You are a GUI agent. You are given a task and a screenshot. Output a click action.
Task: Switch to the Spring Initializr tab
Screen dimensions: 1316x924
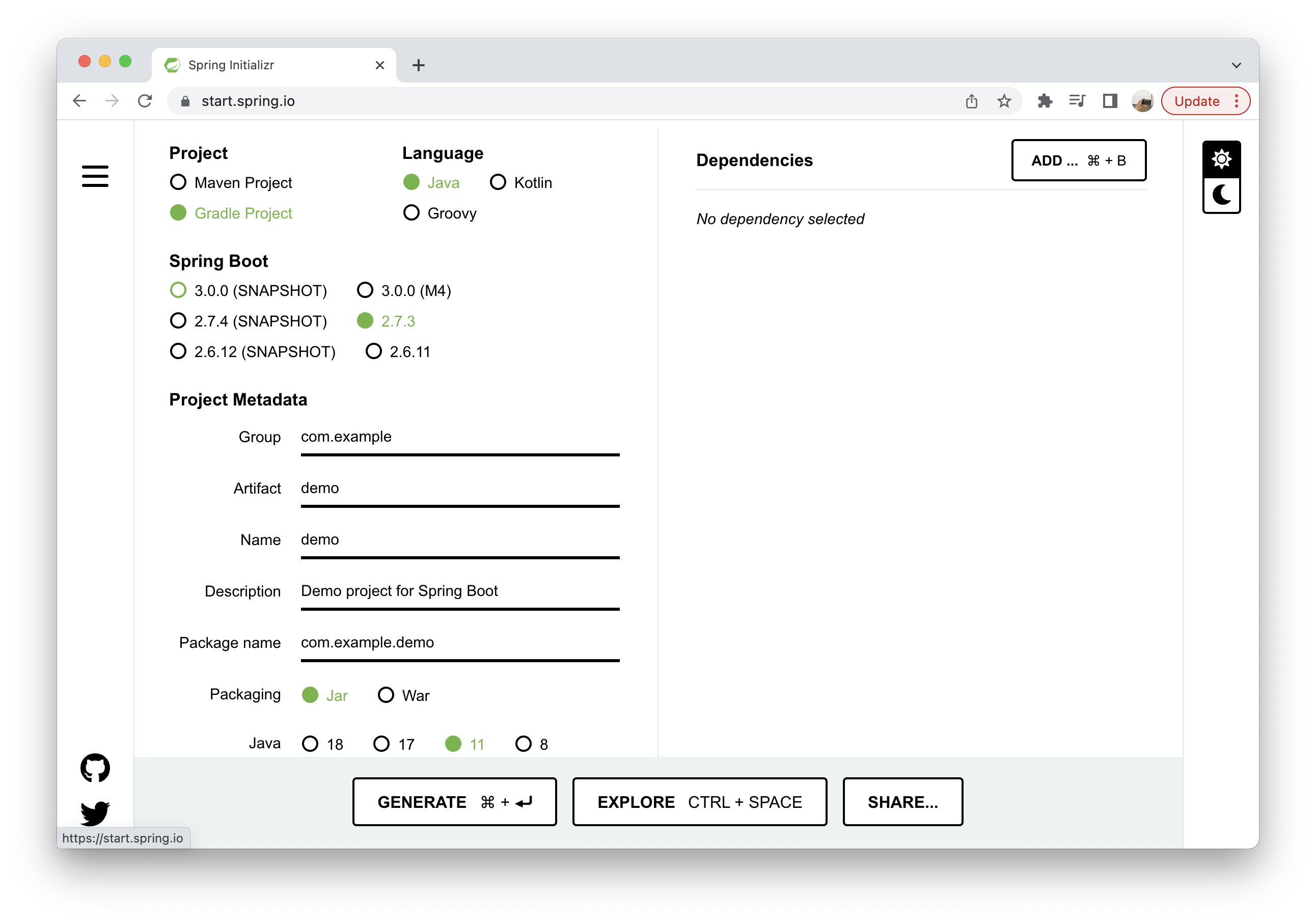(274, 65)
